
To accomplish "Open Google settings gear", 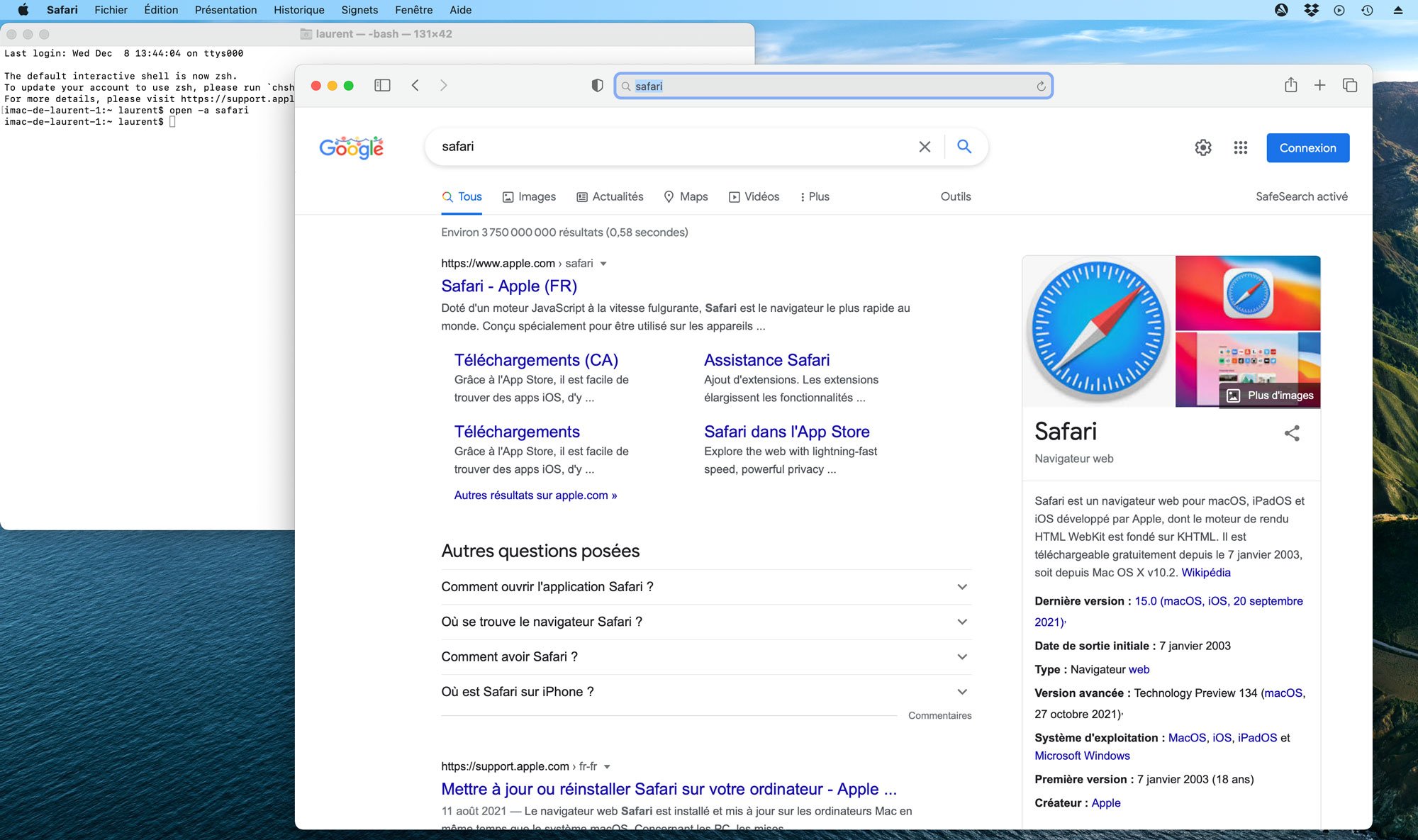I will coord(1203,147).
